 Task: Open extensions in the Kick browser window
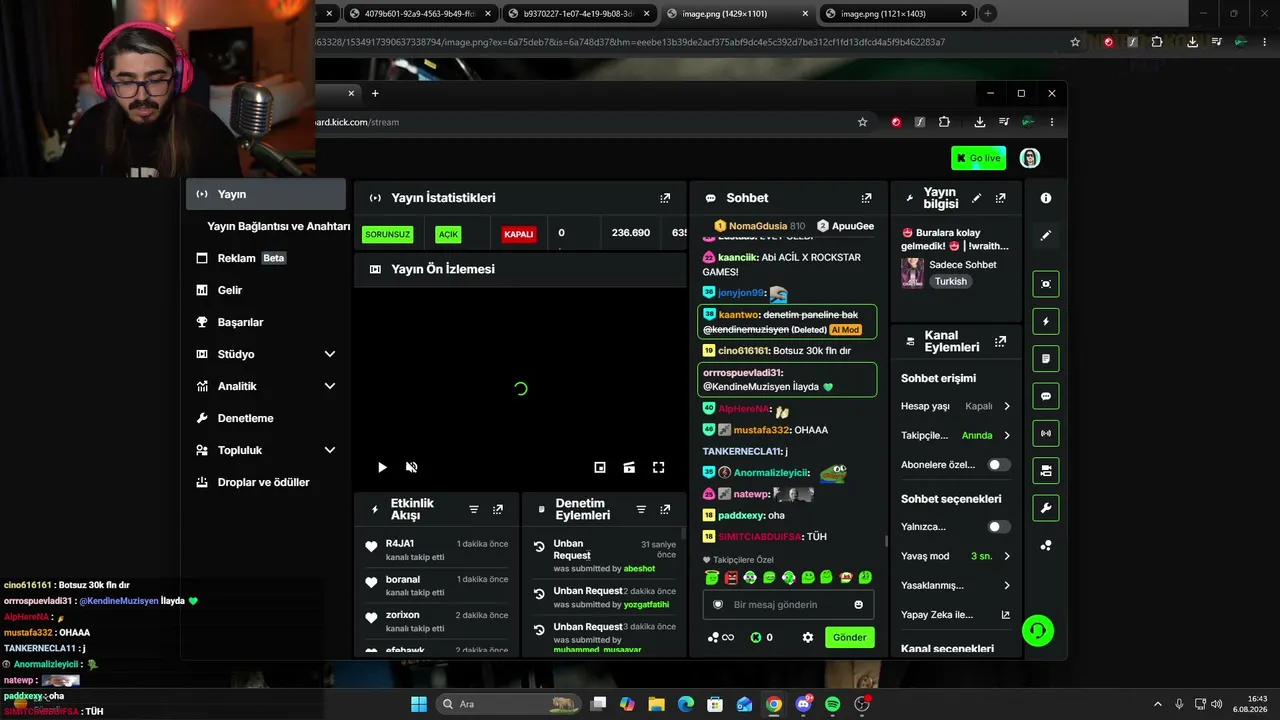click(944, 122)
